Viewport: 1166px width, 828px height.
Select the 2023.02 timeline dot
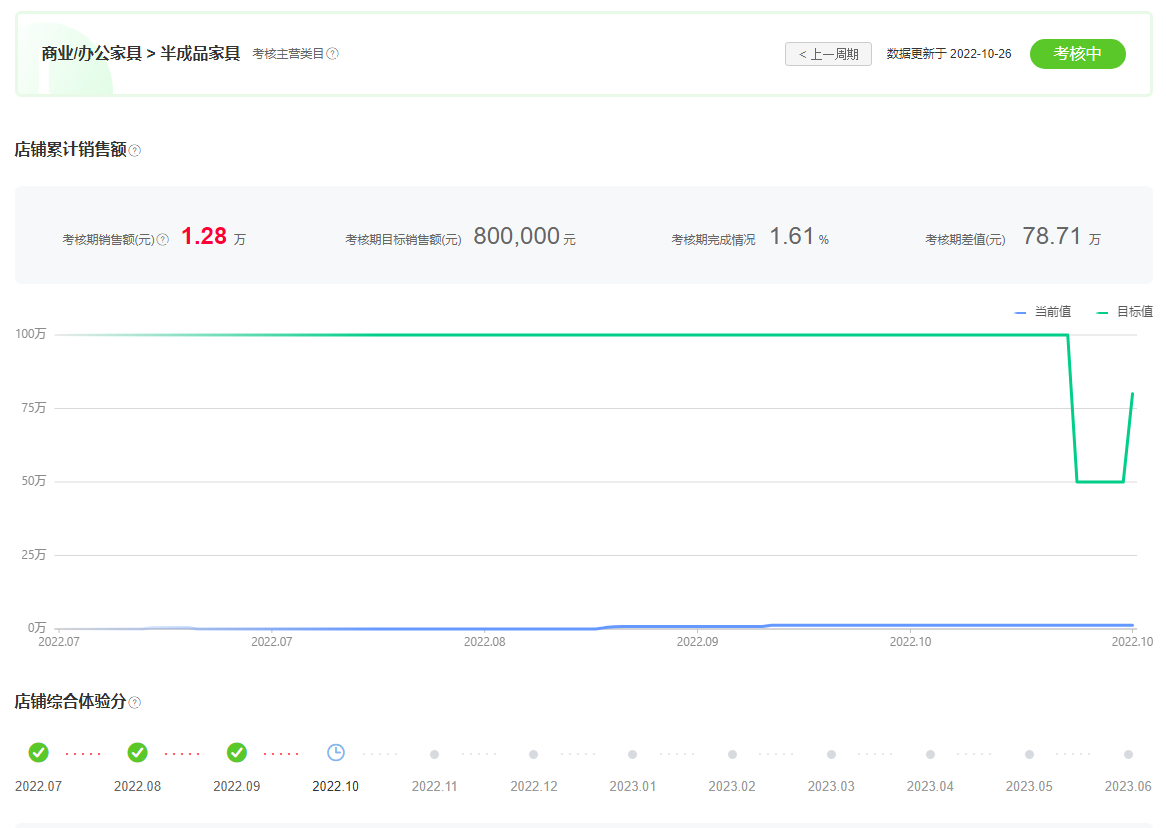[x=732, y=754]
